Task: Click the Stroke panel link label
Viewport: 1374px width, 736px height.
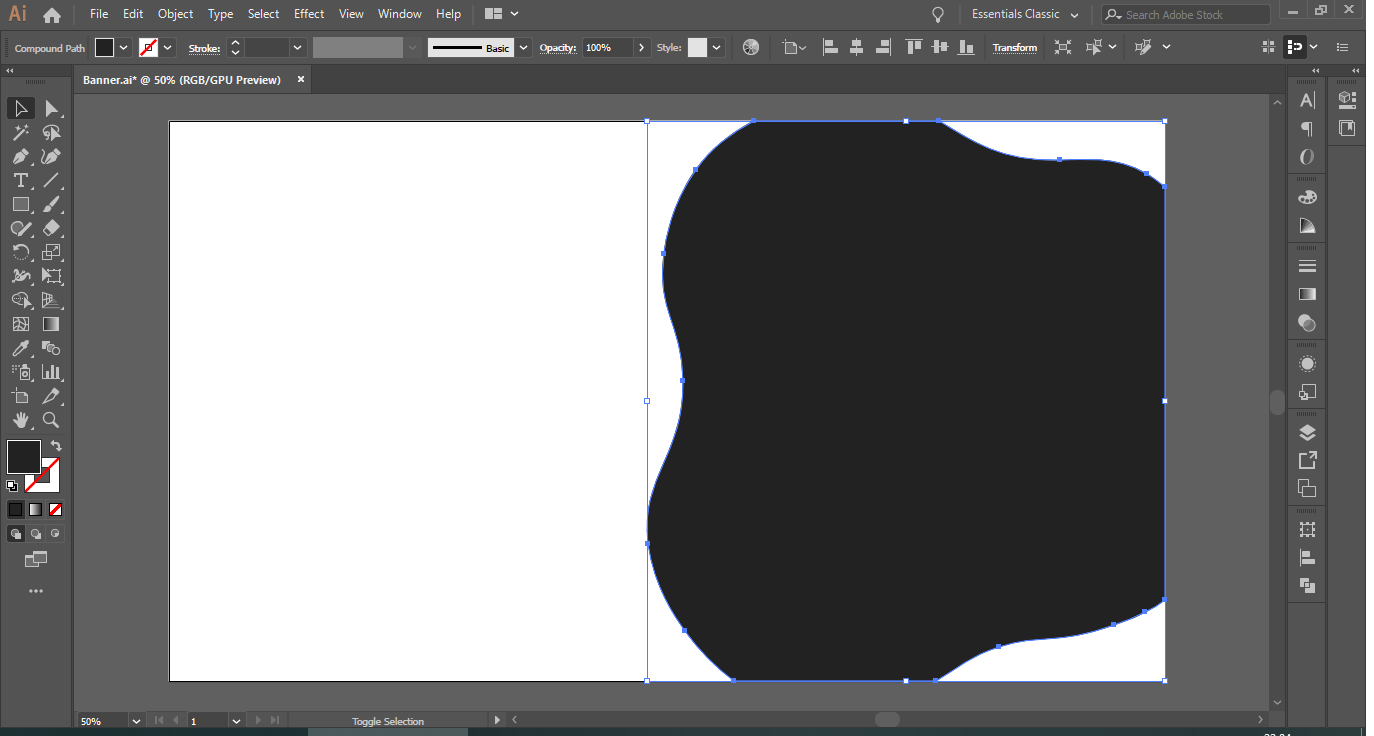Action: click(x=204, y=48)
